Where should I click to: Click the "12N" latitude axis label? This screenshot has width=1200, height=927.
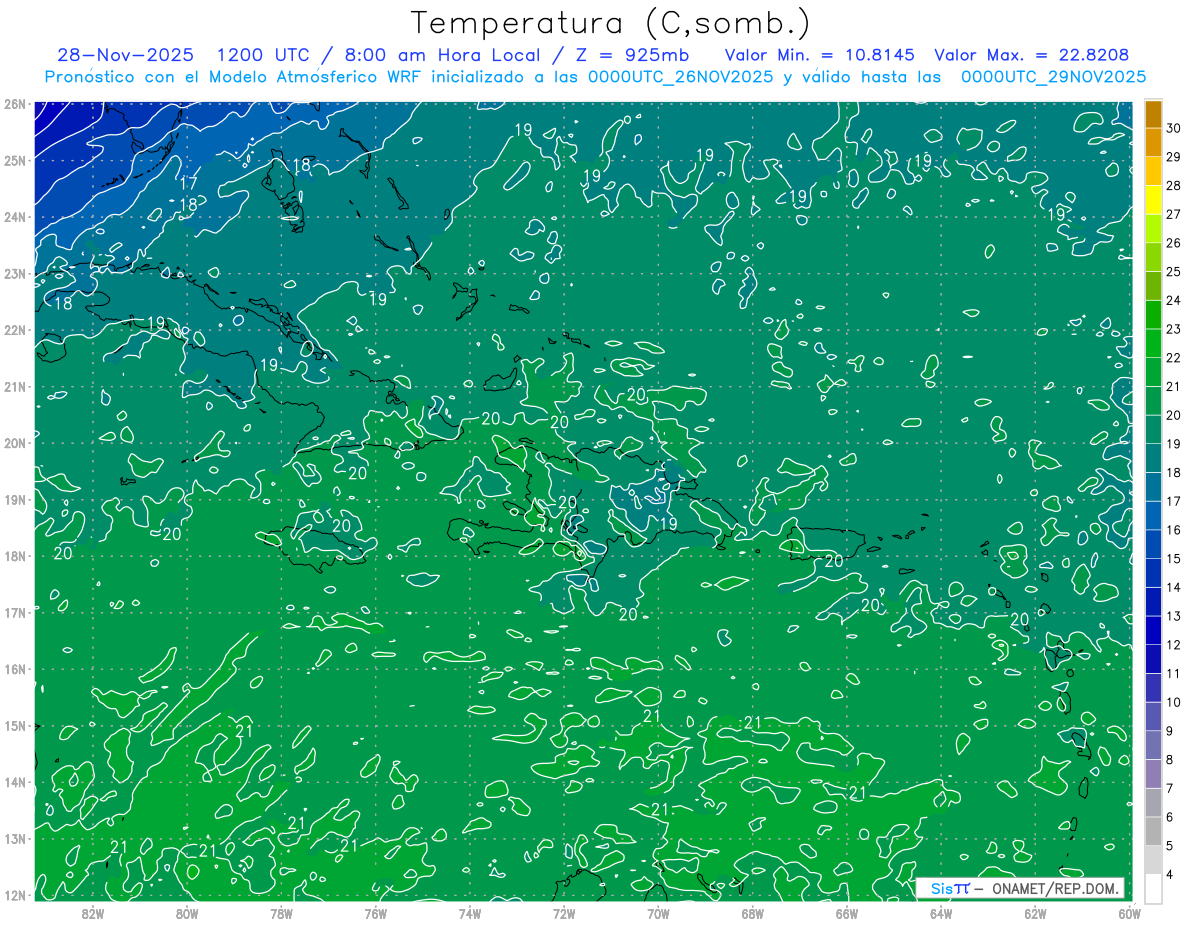[14, 895]
